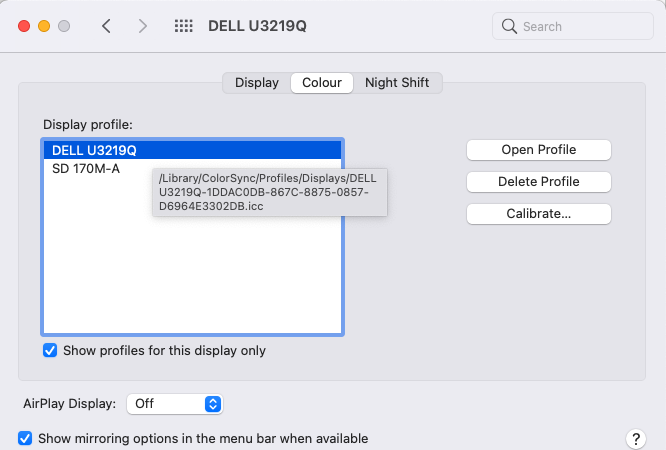Click the magnifying glass search icon
Viewport: 666px width, 450px height.
click(509, 27)
